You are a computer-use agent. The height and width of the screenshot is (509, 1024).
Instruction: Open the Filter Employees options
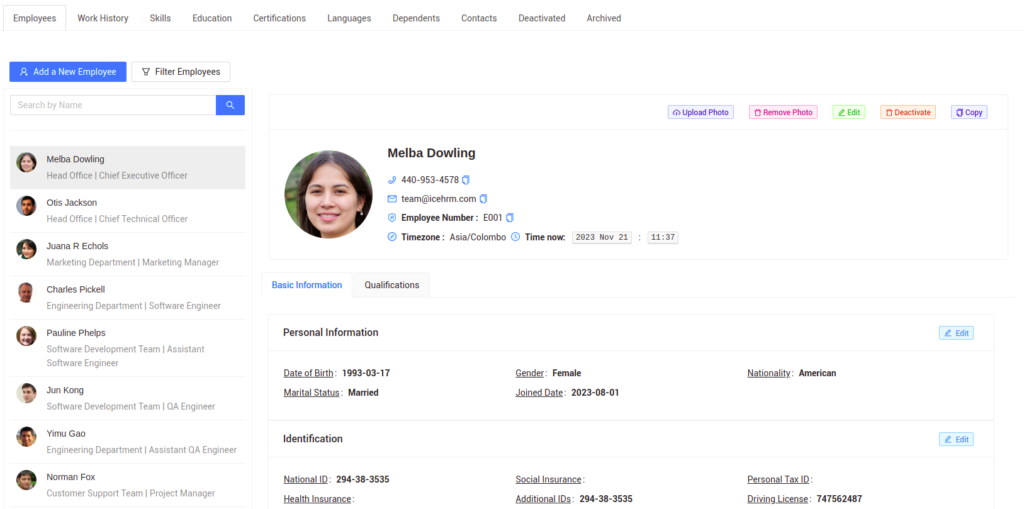[x=181, y=72]
